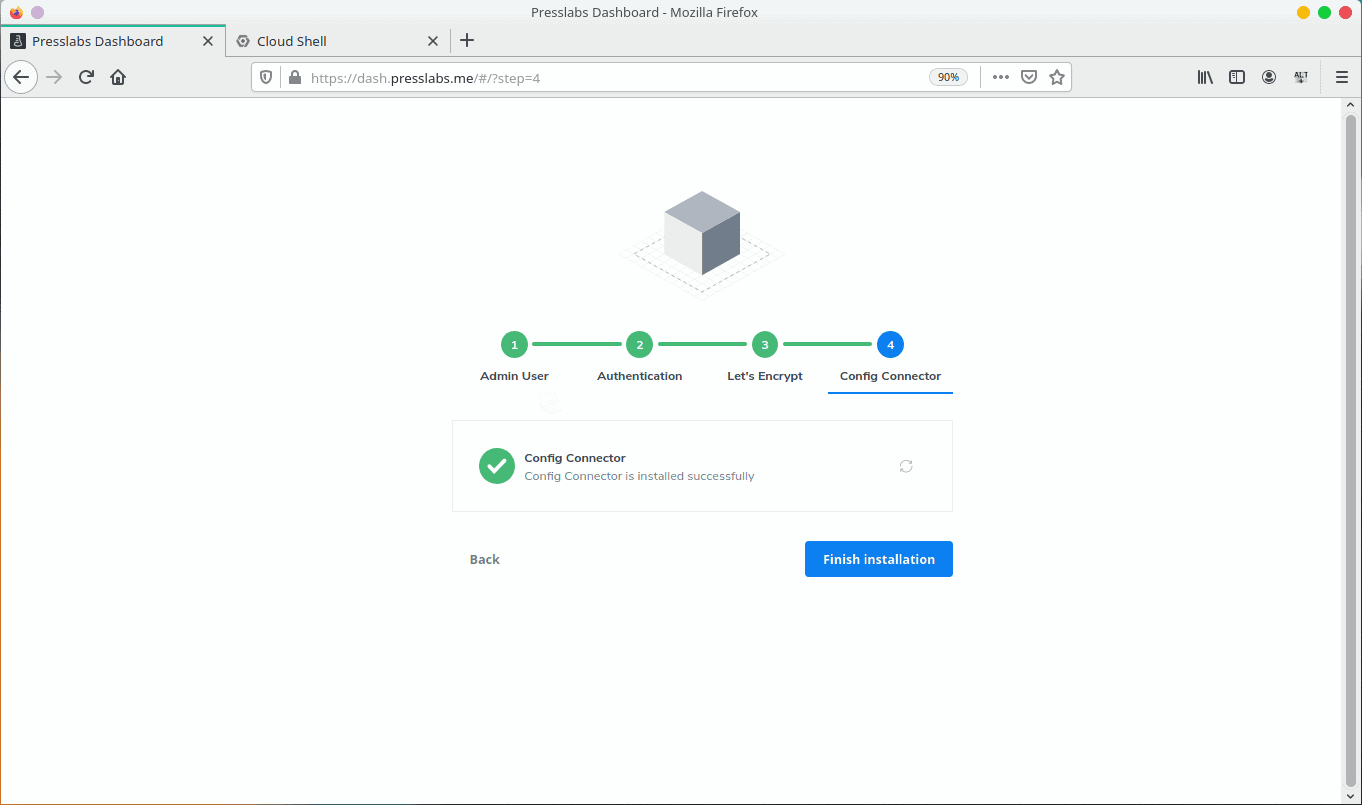The height and width of the screenshot is (805, 1362).
Task: Open the Library bookmarks icon
Action: (1205, 77)
